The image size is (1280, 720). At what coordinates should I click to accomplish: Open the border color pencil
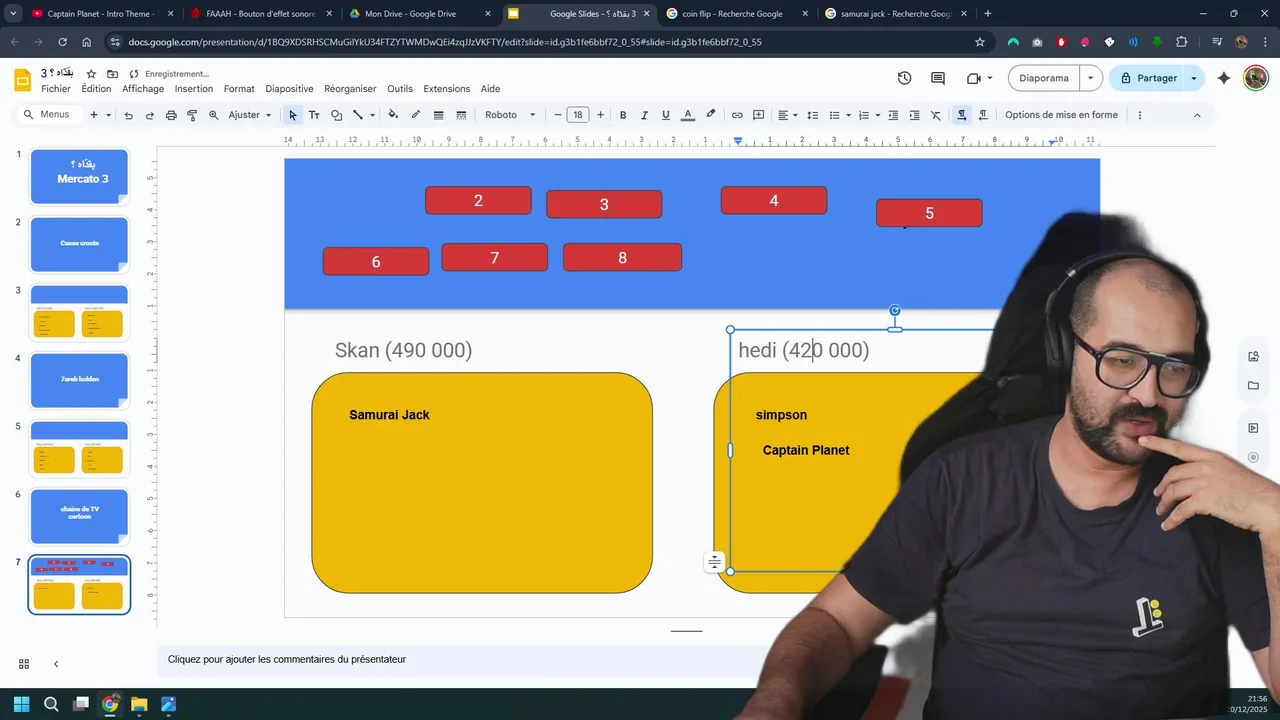[416, 115]
